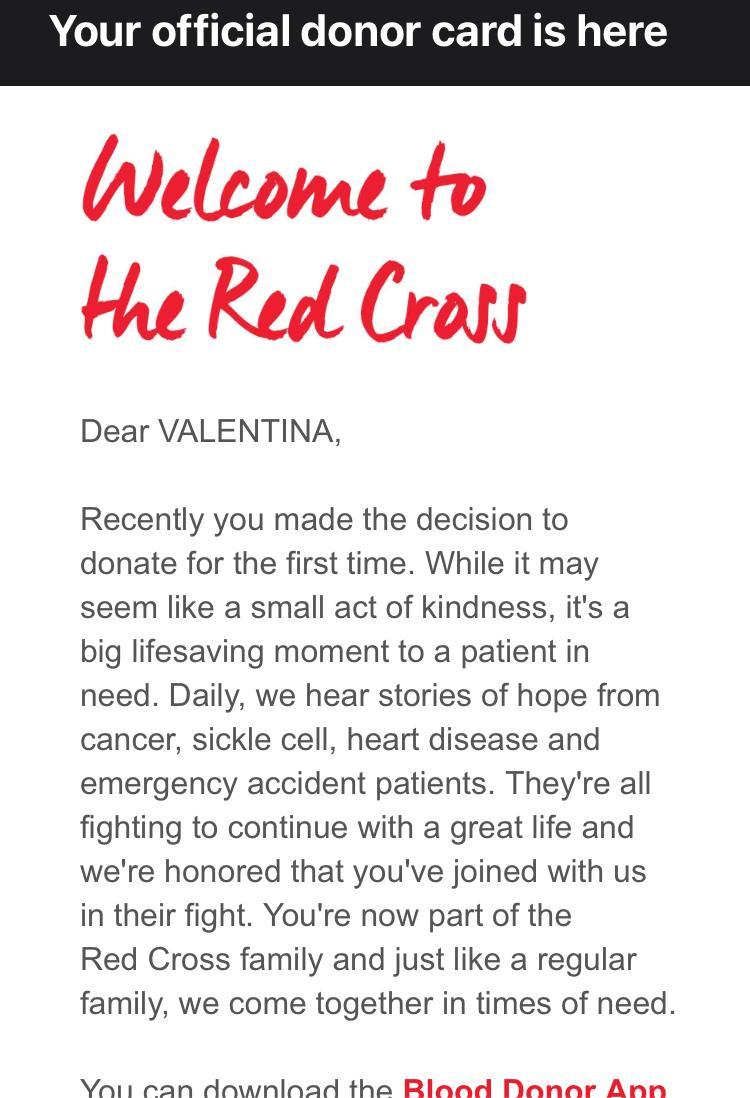The height and width of the screenshot is (1098, 750).
Task: Open the Blood Donor App link
Action: pyautogui.click(x=534, y=1088)
